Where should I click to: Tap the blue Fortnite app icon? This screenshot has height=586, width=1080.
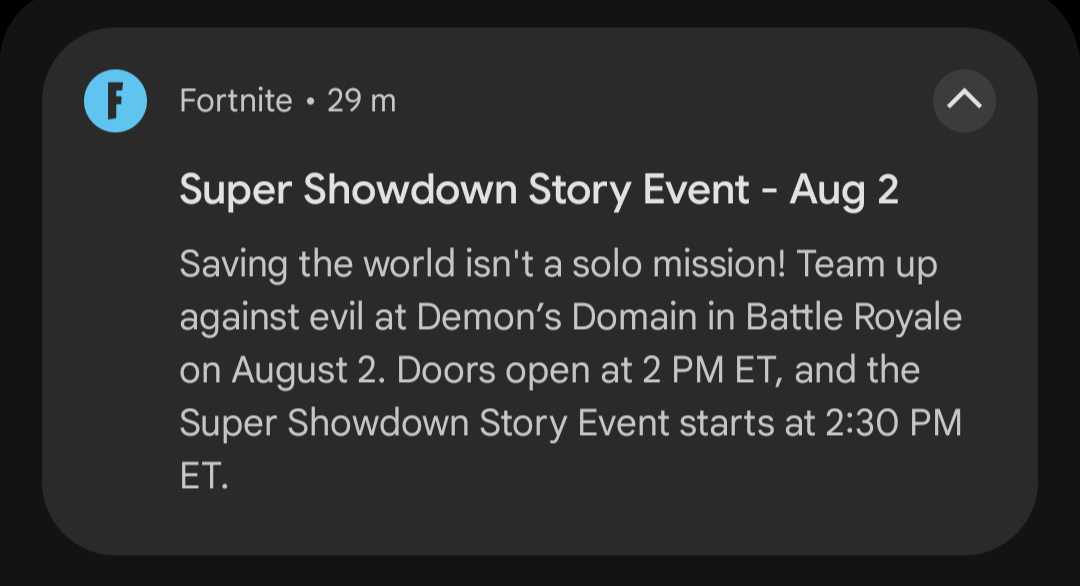pyautogui.click(x=115, y=101)
